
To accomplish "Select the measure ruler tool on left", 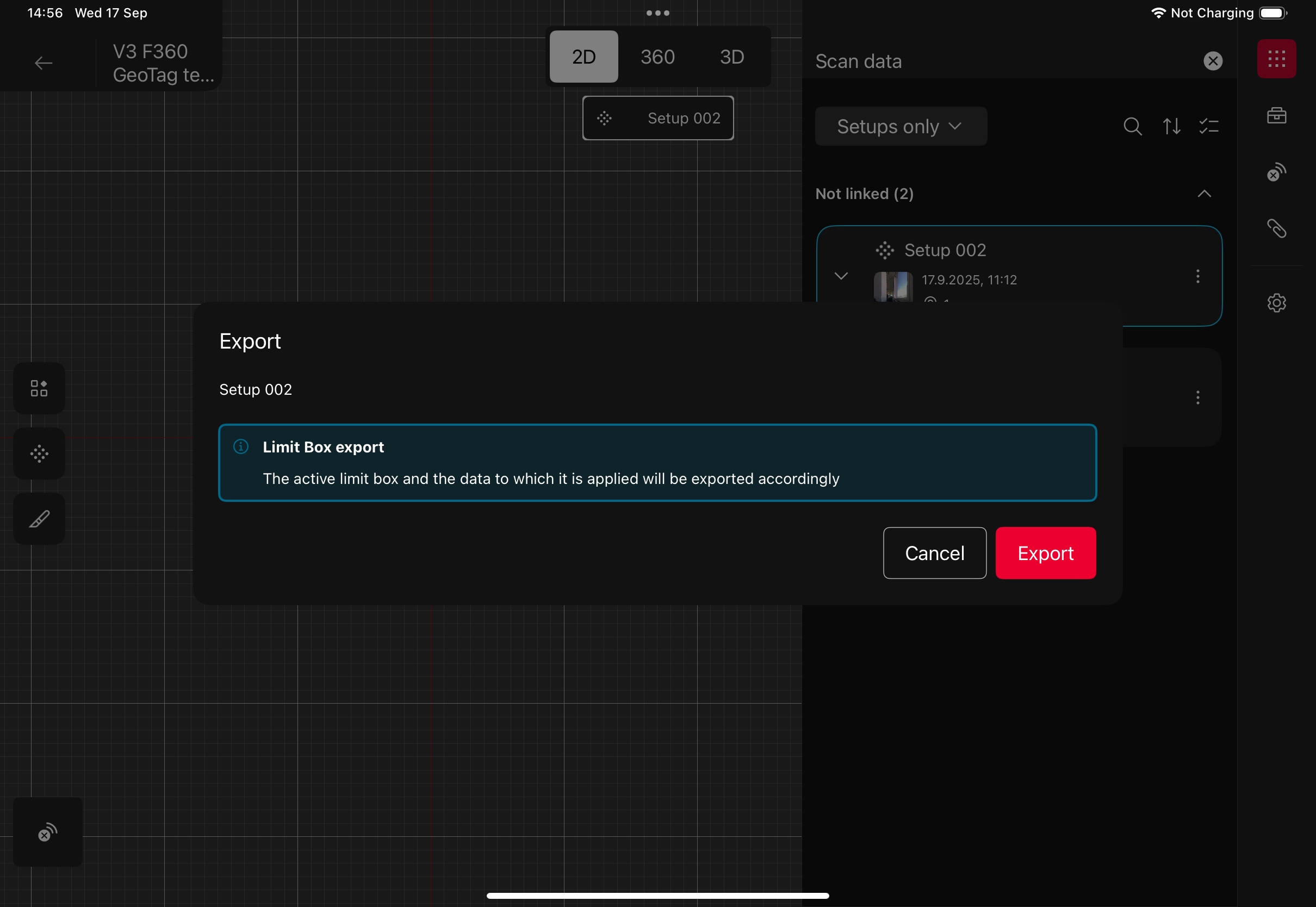I will click(39, 519).
